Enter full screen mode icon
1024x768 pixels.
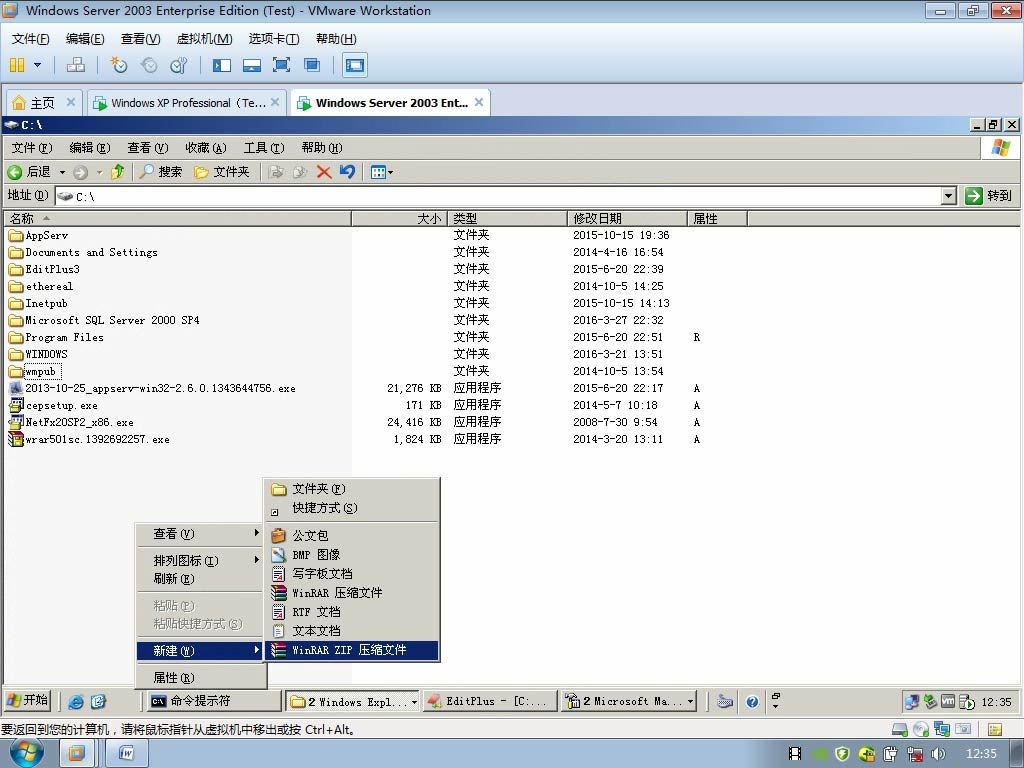[281, 65]
